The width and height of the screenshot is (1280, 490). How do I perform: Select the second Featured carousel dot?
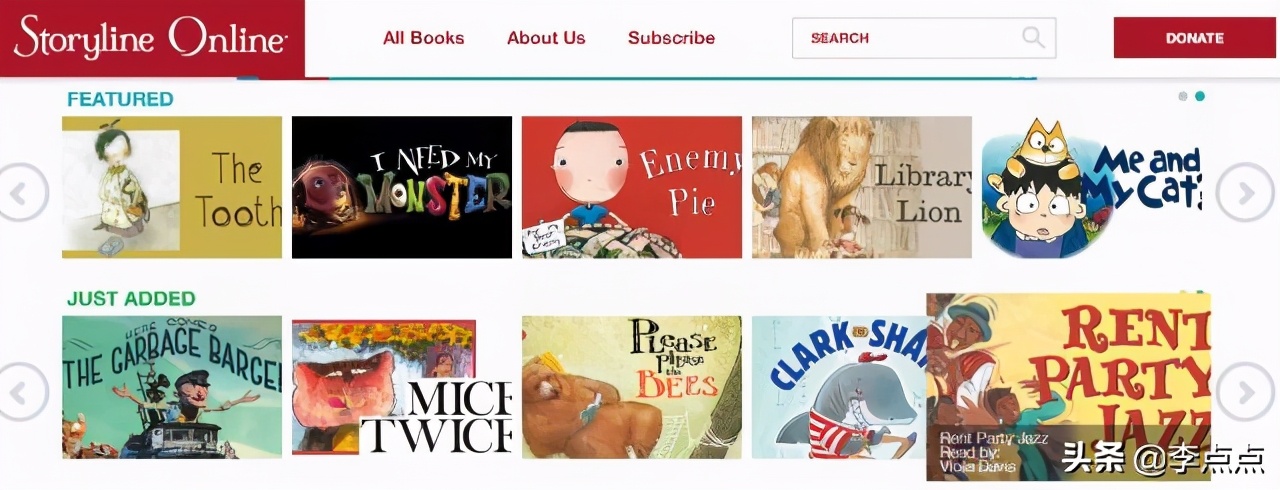(1200, 96)
